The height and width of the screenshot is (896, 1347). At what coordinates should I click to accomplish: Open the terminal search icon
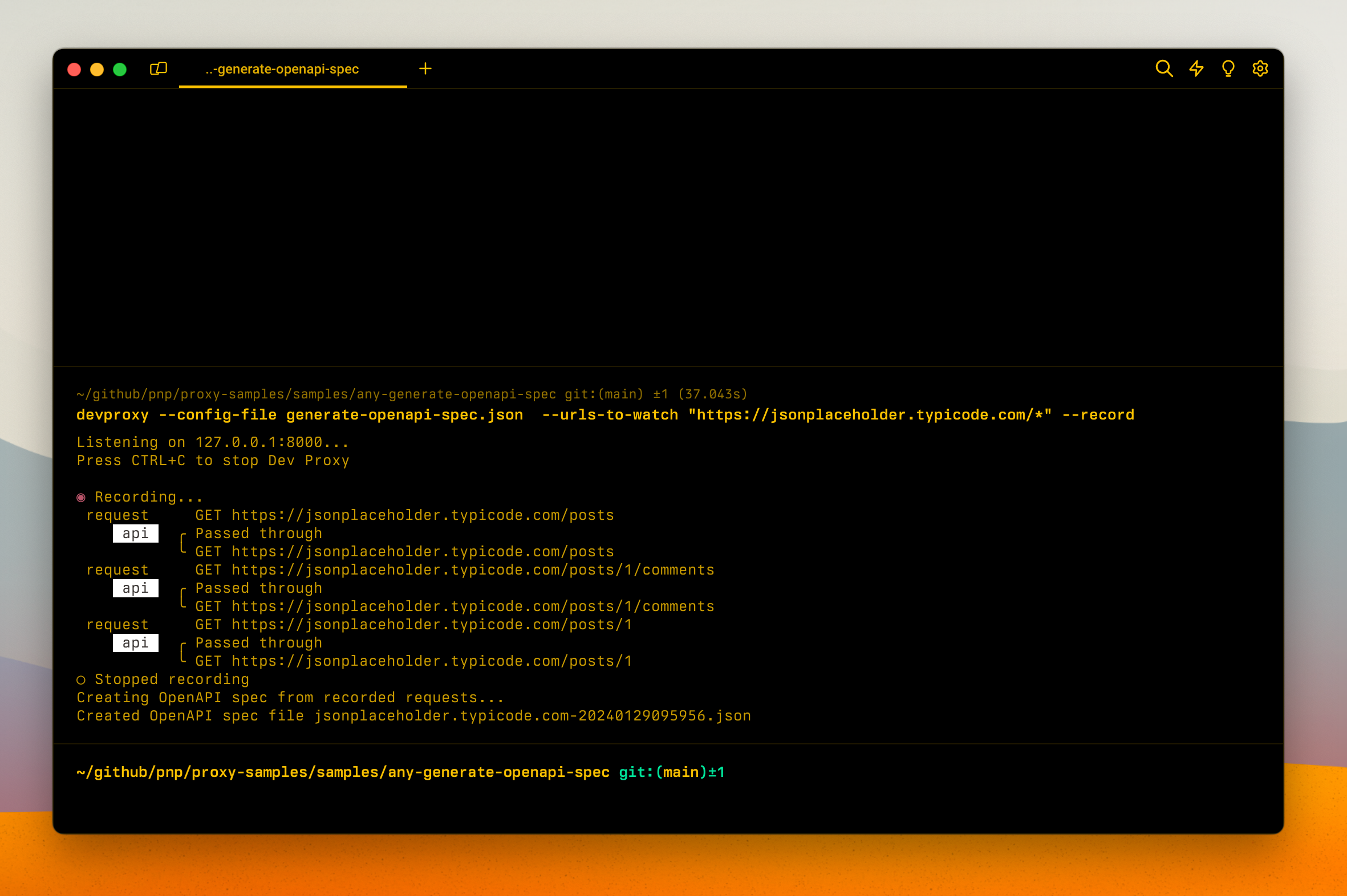(x=1165, y=68)
